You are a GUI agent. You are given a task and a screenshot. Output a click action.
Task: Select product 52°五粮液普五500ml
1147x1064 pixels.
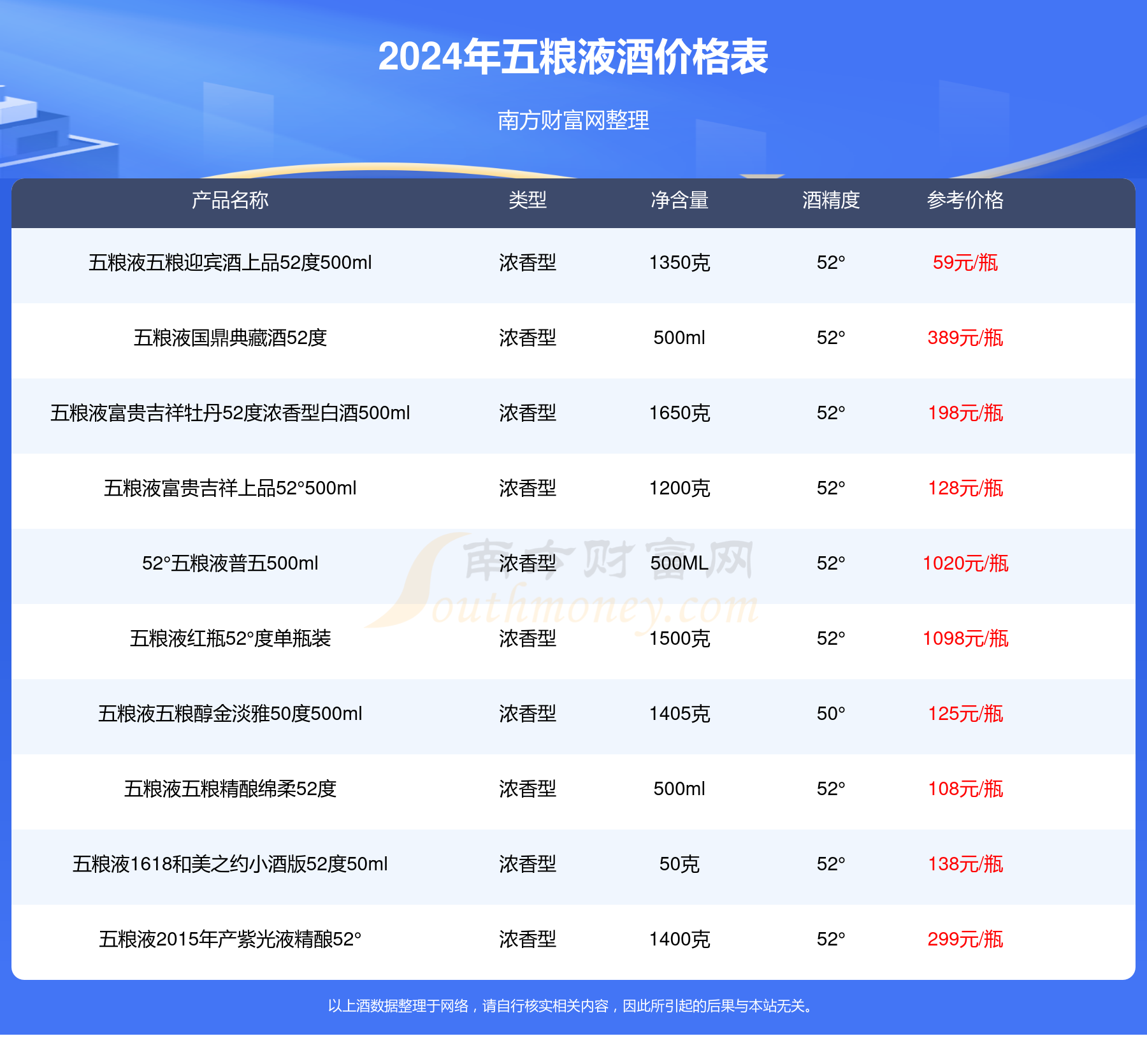tap(230, 563)
